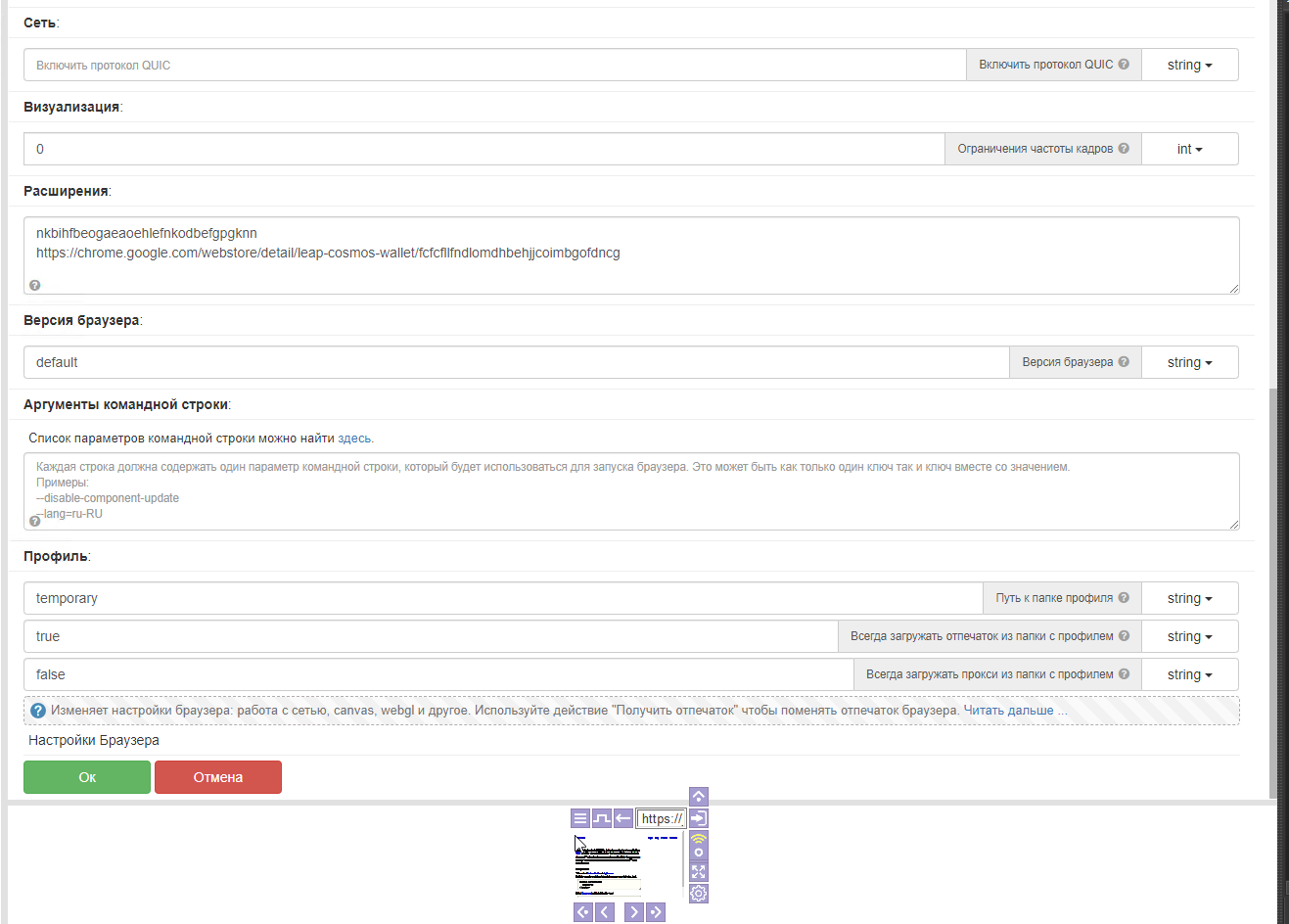Viewport: 1289px width, 924px height.
Task: Click help icon beside Путь к папке профиля
Action: (1124, 598)
